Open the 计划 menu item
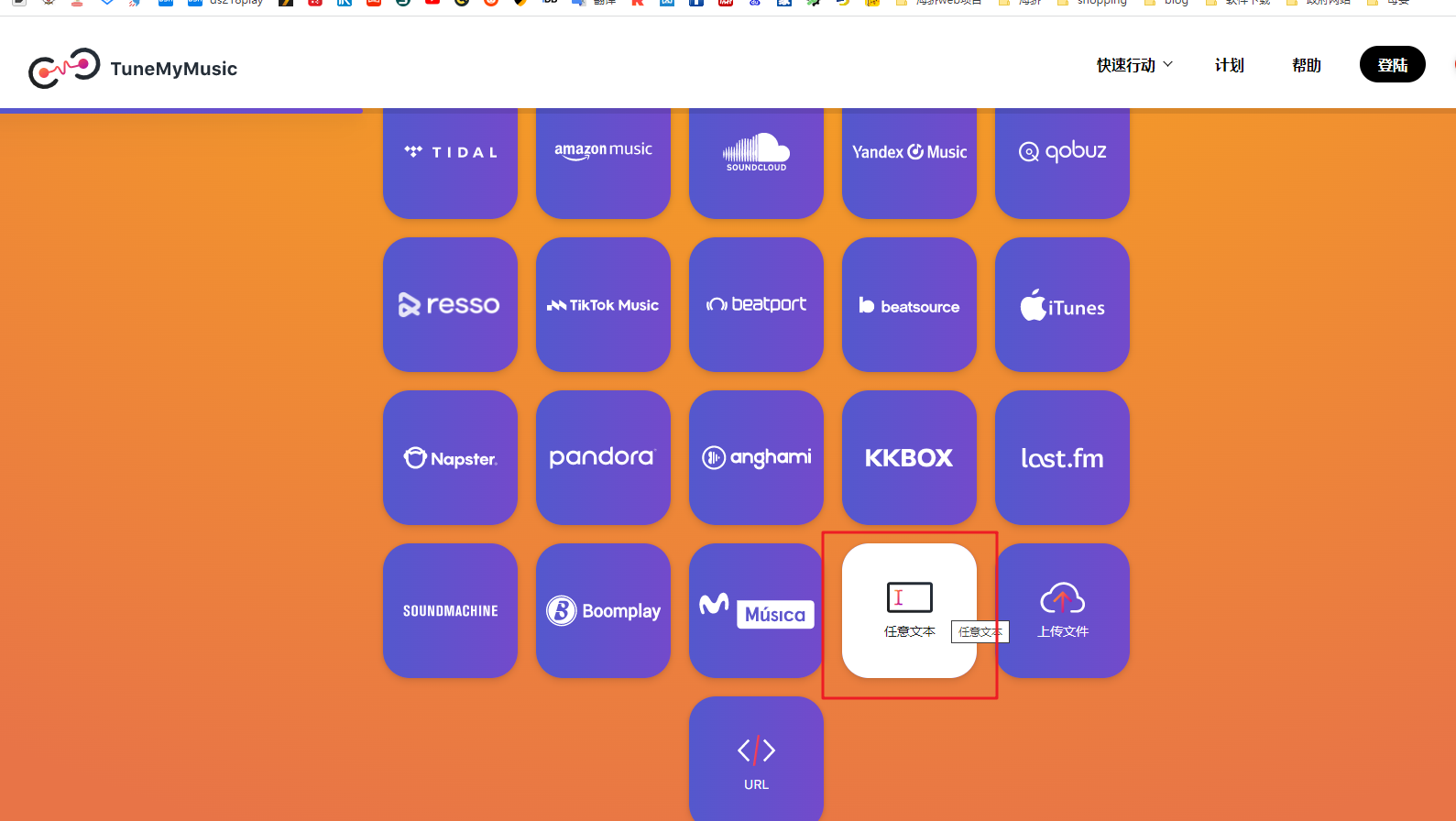 tap(1229, 65)
